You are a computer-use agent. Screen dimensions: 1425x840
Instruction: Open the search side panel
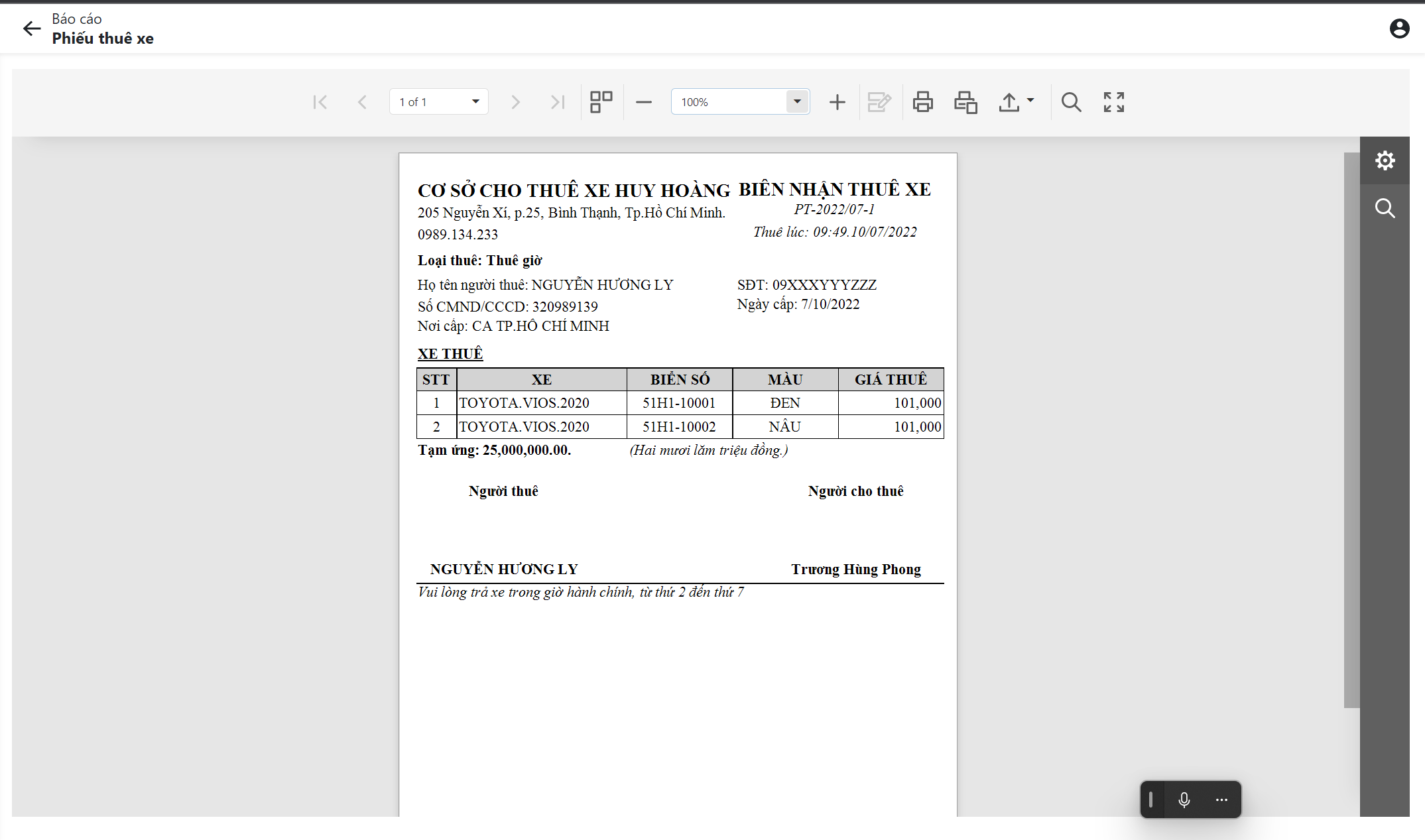coord(1385,208)
